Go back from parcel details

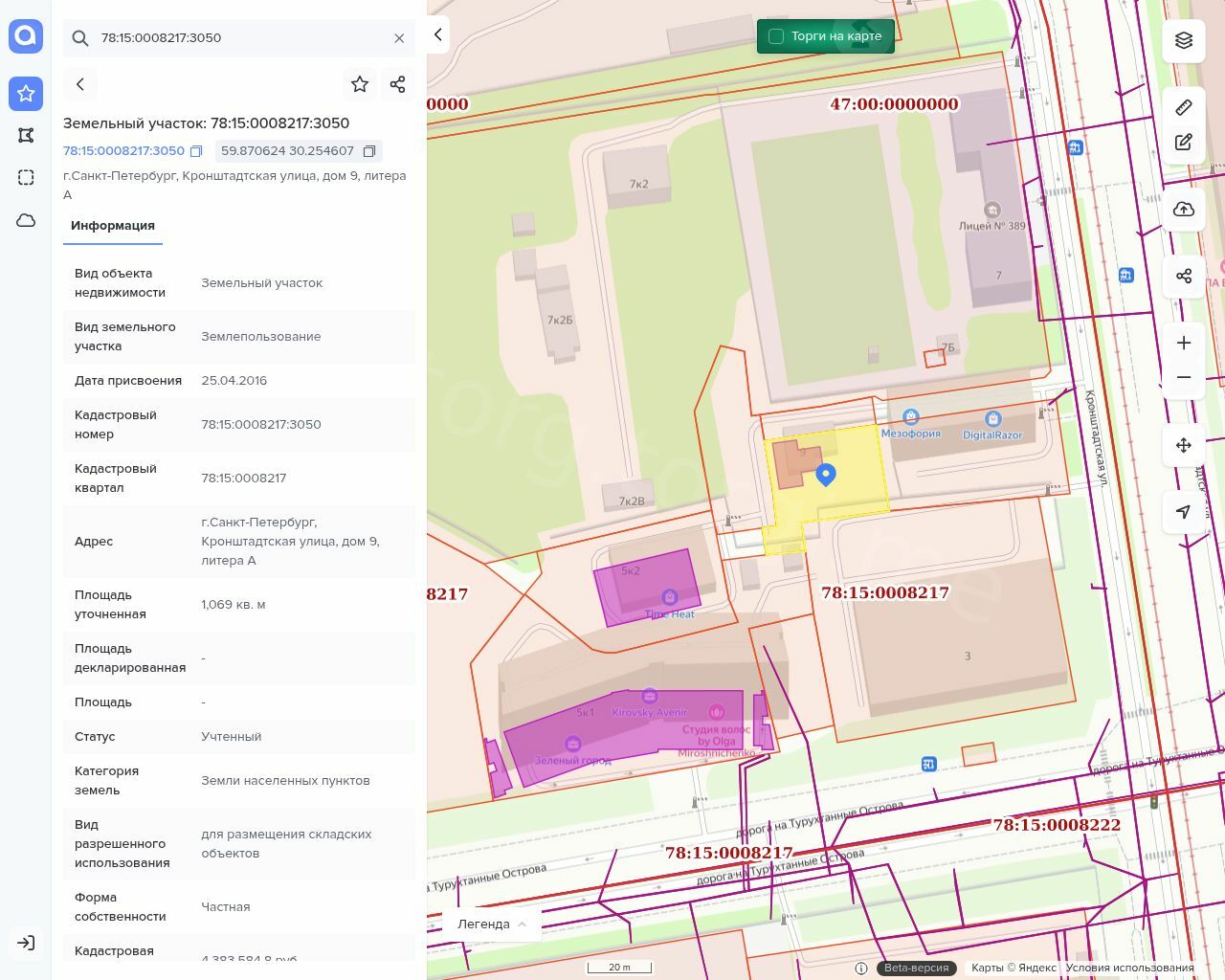pos(80,84)
